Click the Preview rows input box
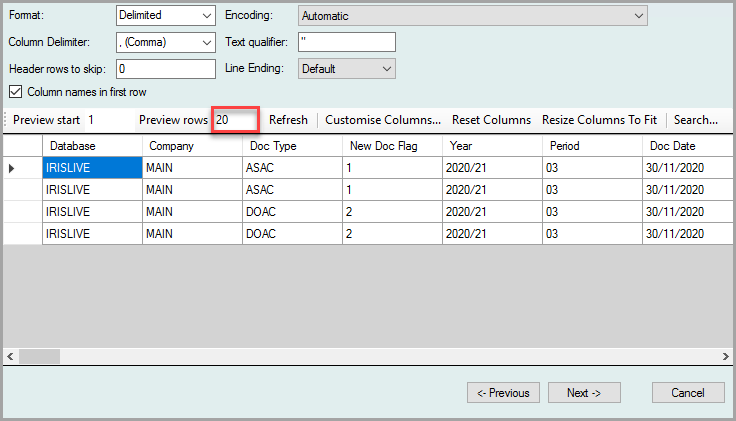The height and width of the screenshot is (421, 736). tap(235, 120)
